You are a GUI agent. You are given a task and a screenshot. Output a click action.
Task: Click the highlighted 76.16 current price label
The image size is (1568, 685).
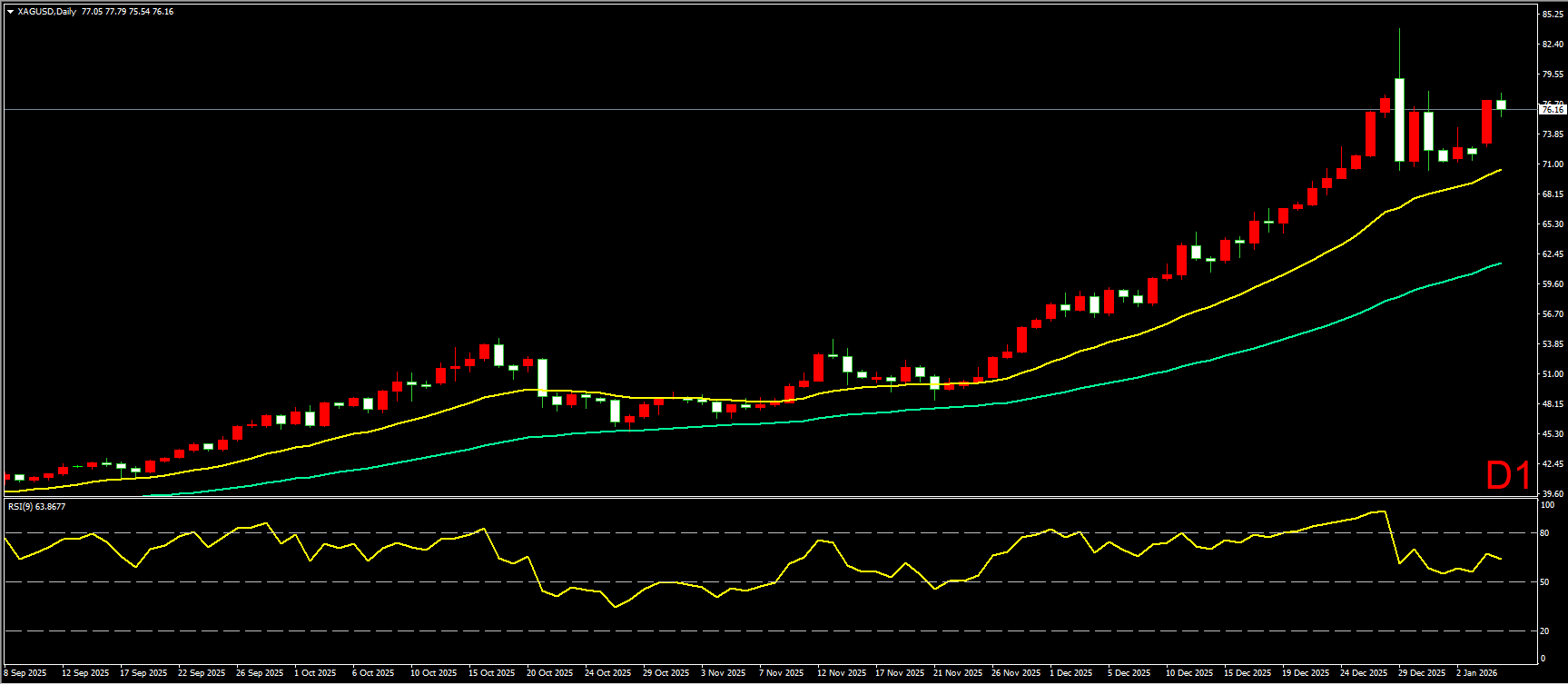click(1552, 110)
